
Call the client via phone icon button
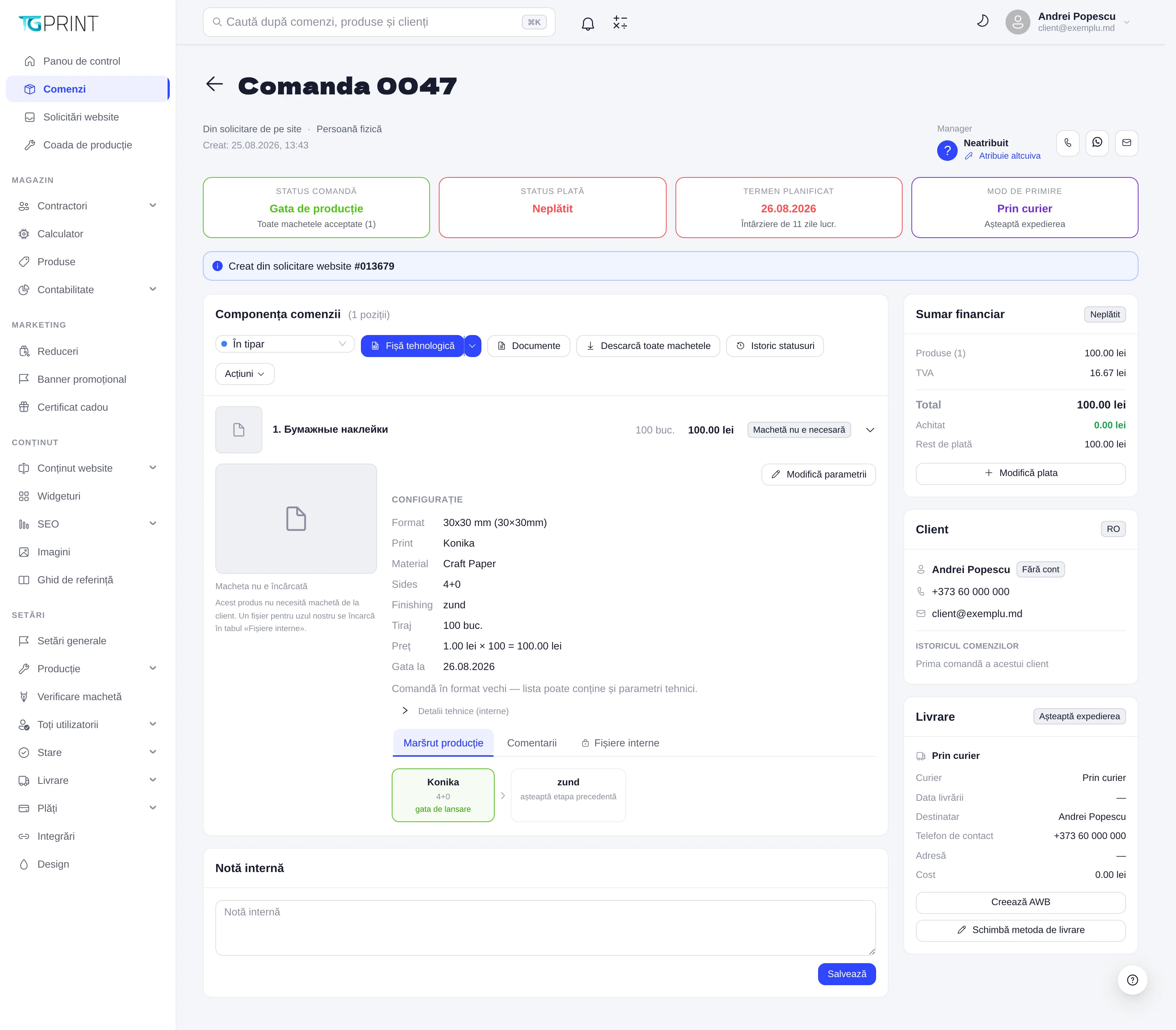[1068, 143]
